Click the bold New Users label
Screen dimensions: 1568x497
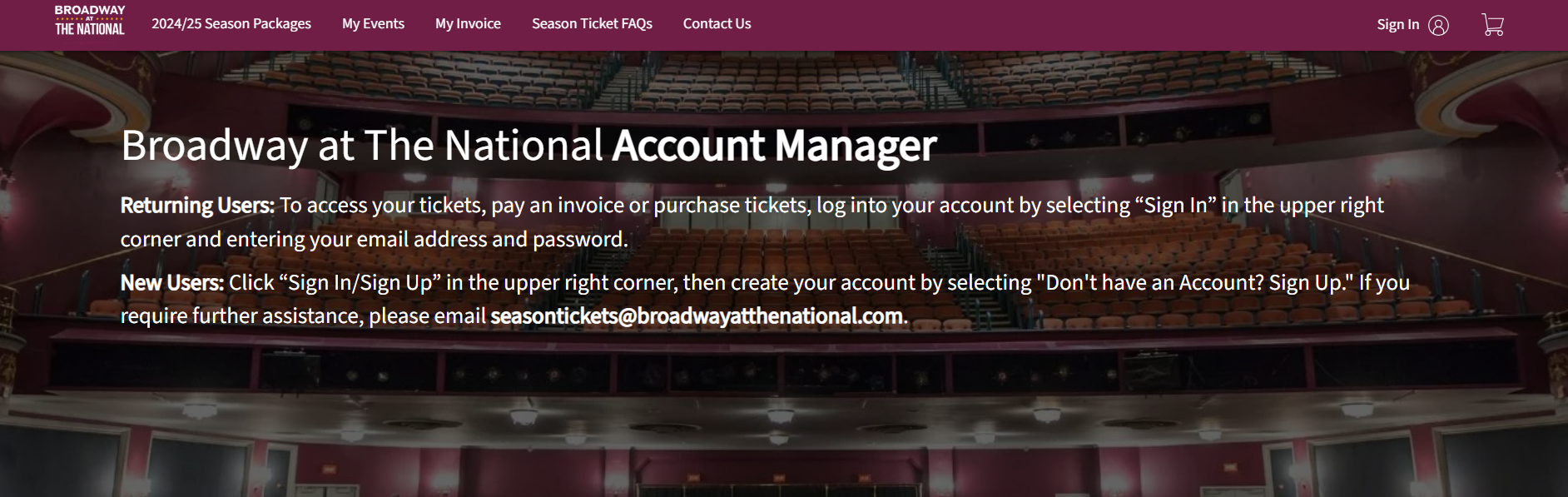coord(172,283)
